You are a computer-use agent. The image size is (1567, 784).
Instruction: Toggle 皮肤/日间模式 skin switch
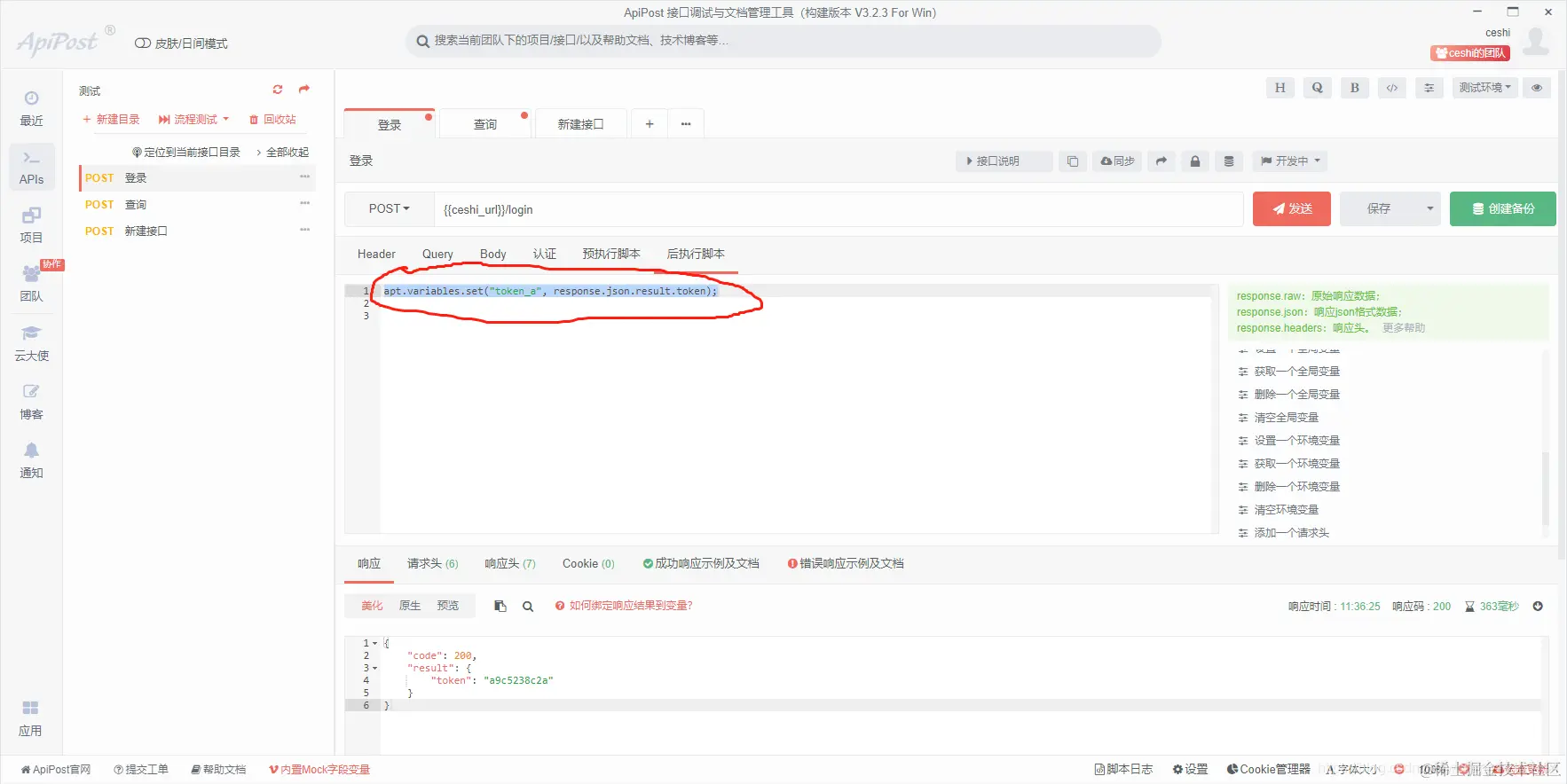click(x=142, y=43)
